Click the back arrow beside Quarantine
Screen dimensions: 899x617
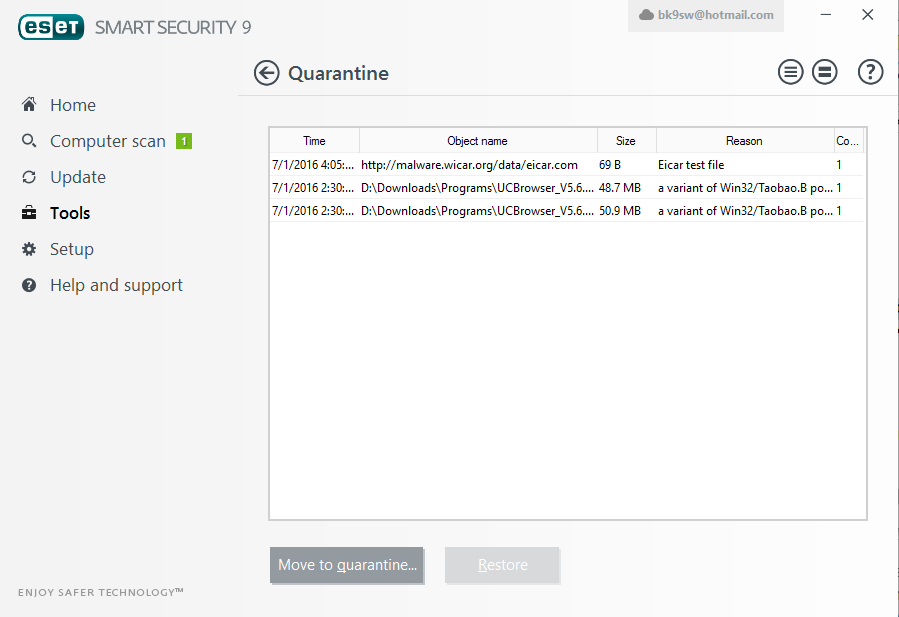coord(267,73)
